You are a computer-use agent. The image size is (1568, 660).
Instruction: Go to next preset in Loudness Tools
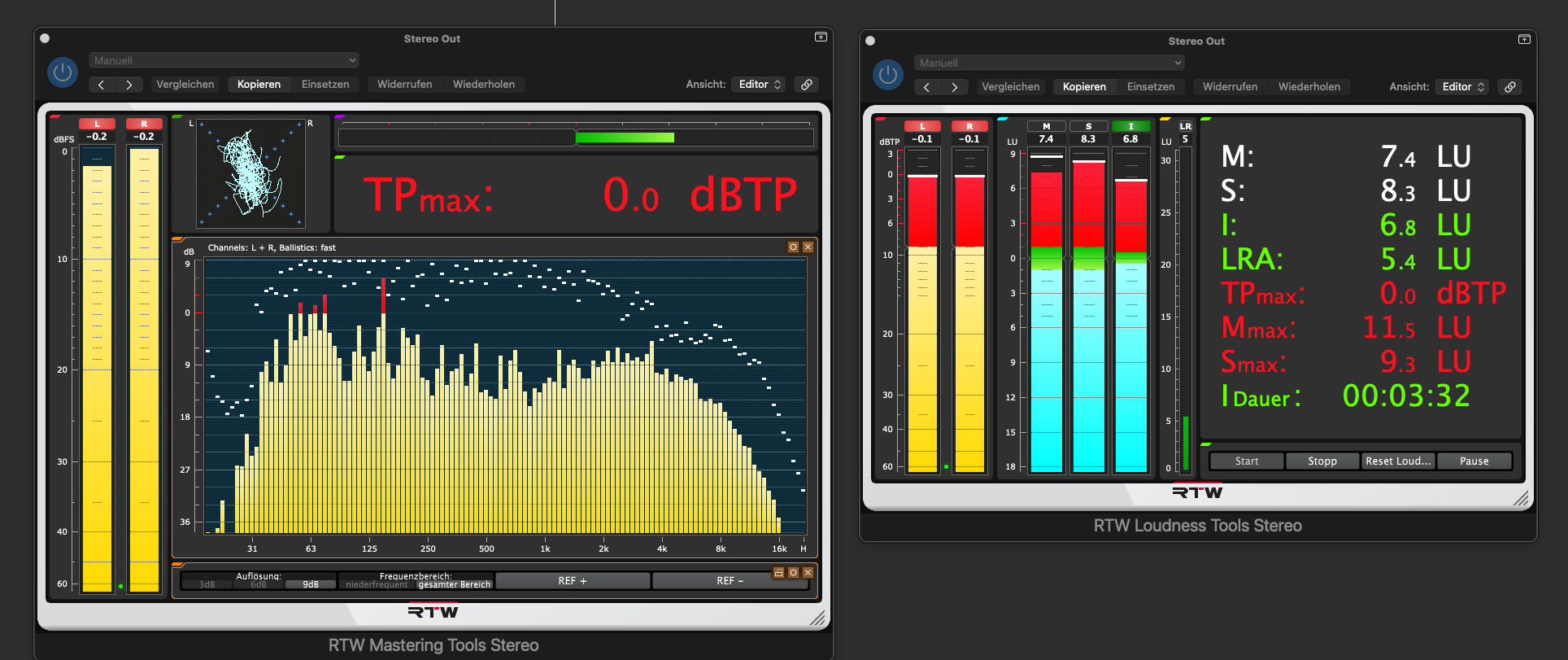pos(955,87)
